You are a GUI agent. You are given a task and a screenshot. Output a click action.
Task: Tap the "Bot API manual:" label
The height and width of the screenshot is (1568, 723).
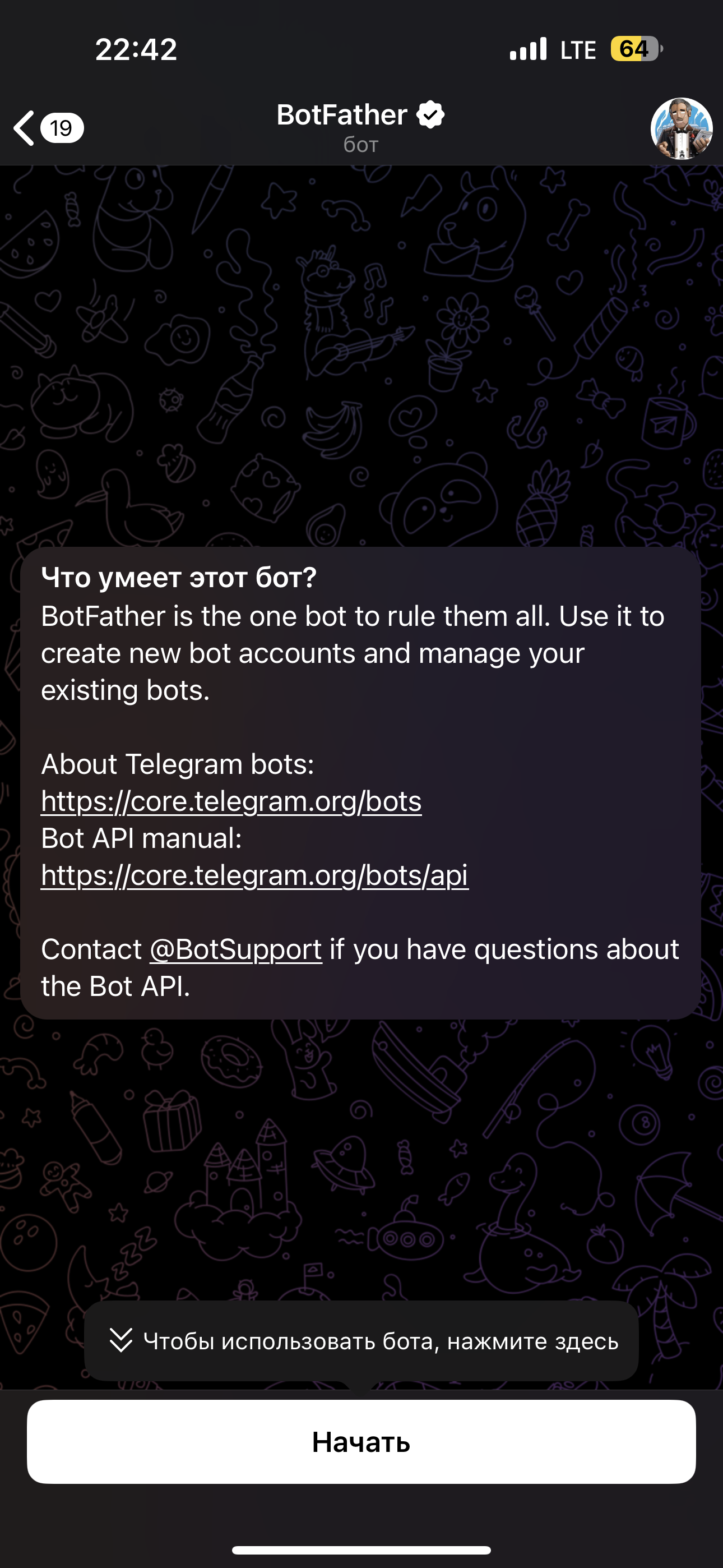click(x=141, y=838)
